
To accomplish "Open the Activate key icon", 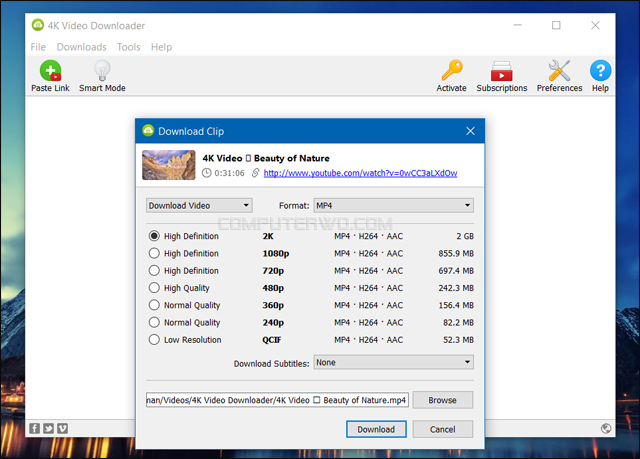I will pyautogui.click(x=452, y=70).
